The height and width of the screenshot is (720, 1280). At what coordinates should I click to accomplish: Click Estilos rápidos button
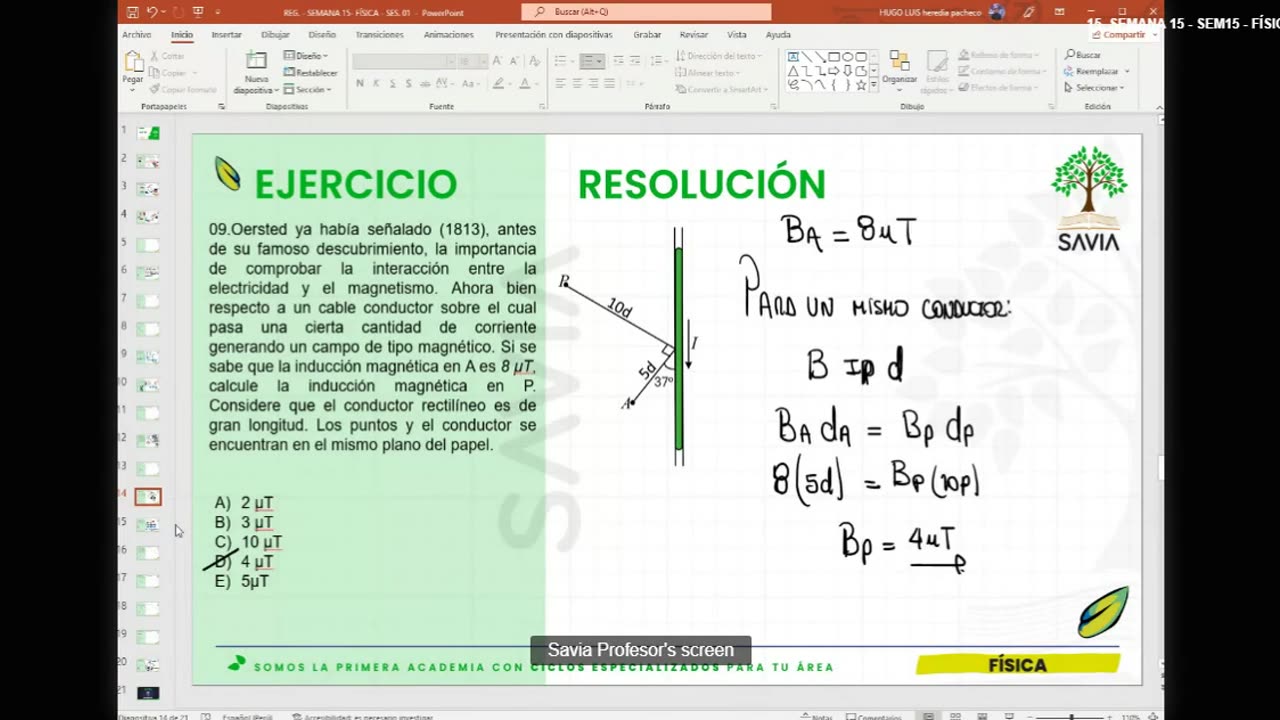pos(938,71)
